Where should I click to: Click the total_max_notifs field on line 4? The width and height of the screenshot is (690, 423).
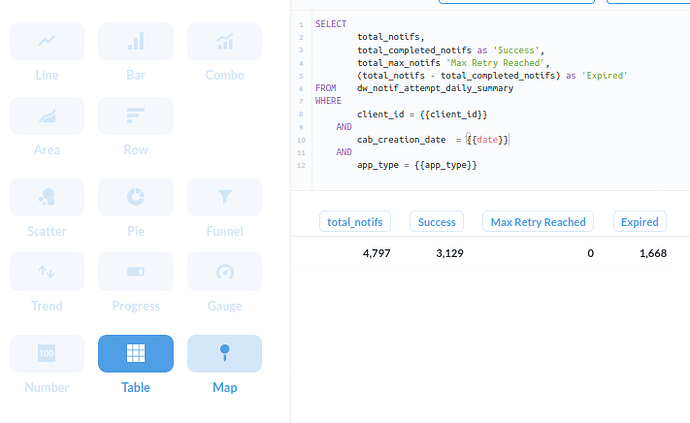[399, 63]
